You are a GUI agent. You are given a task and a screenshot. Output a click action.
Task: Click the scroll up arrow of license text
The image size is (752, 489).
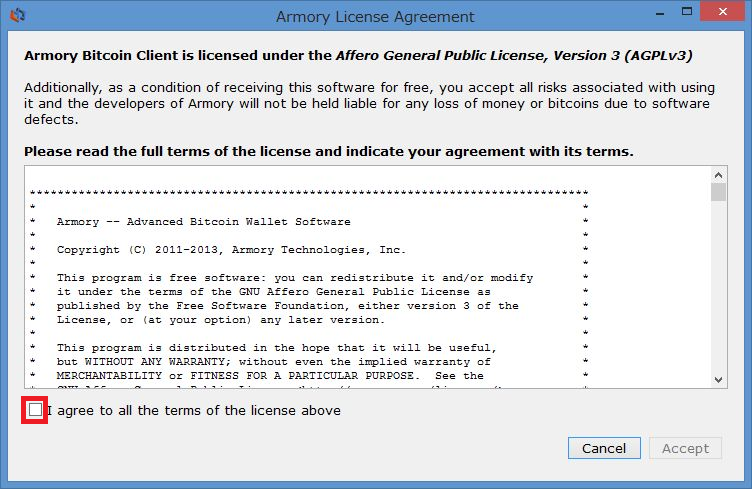tap(718, 175)
